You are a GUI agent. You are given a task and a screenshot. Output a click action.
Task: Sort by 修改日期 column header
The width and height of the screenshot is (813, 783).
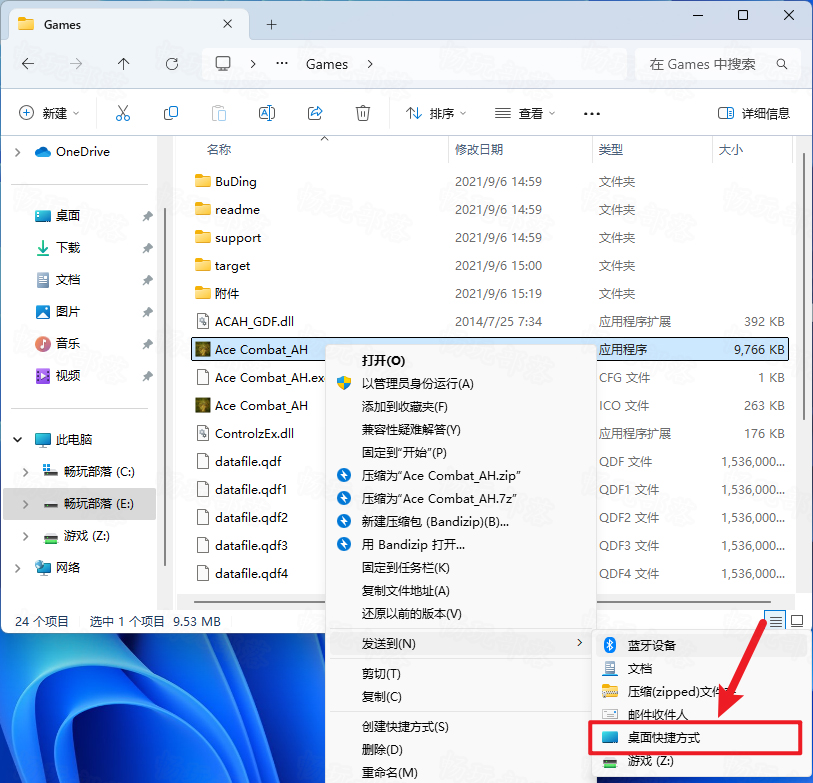pos(479,149)
